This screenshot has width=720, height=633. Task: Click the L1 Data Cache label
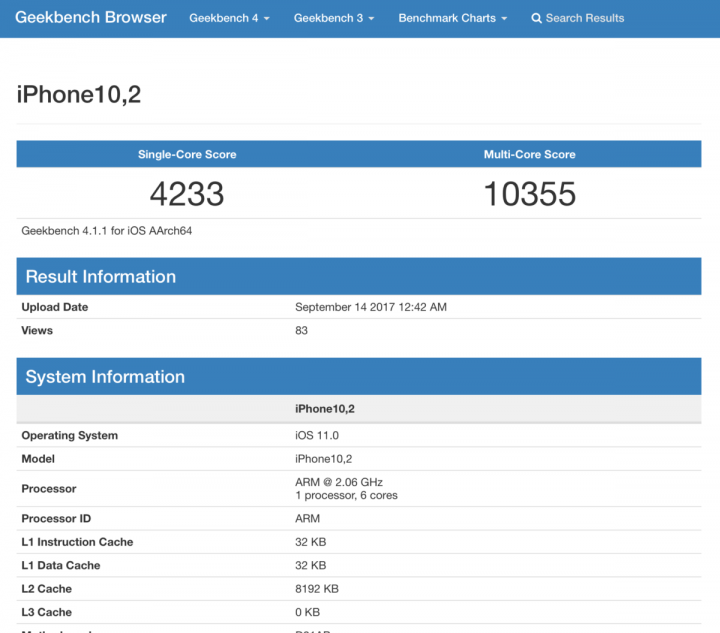pos(61,565)
